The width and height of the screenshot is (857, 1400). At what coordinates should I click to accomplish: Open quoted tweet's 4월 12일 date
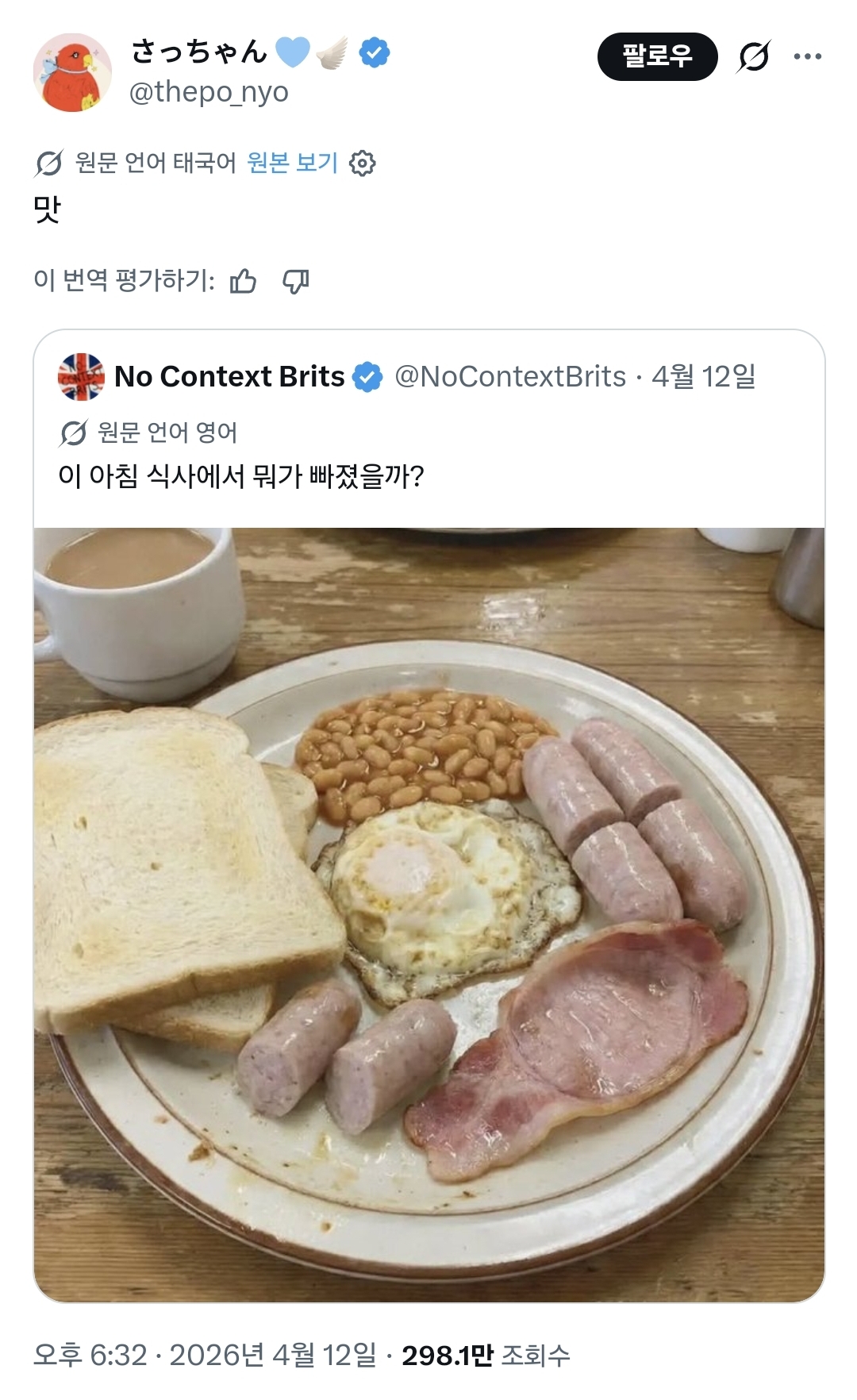pyautogui.click(x=703, y=377)
